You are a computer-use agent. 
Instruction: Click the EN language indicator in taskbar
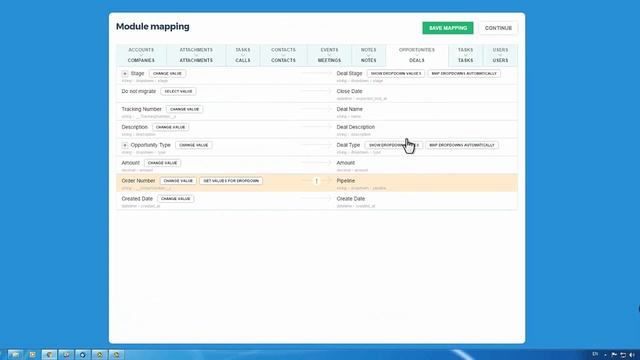(x=595, y=354)
